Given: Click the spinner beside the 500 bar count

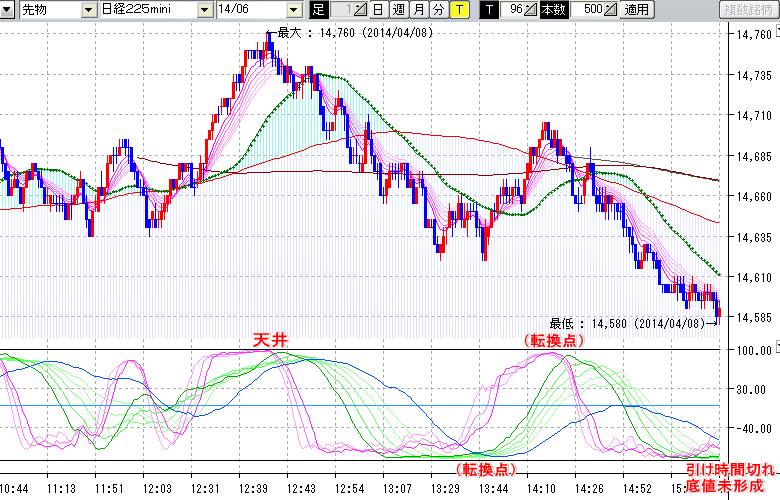Looking at the screenshot, I should pyautogui.click(x=609, y=9).
